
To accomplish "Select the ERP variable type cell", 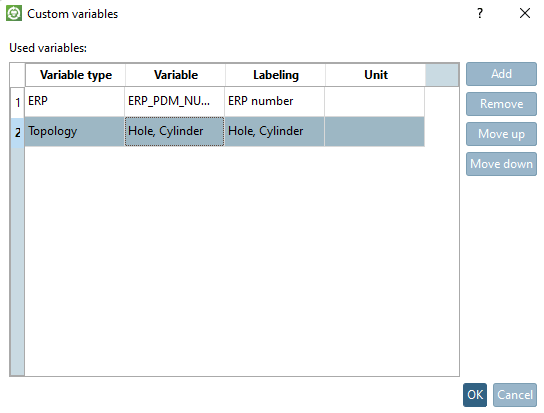I will (75, 101).
